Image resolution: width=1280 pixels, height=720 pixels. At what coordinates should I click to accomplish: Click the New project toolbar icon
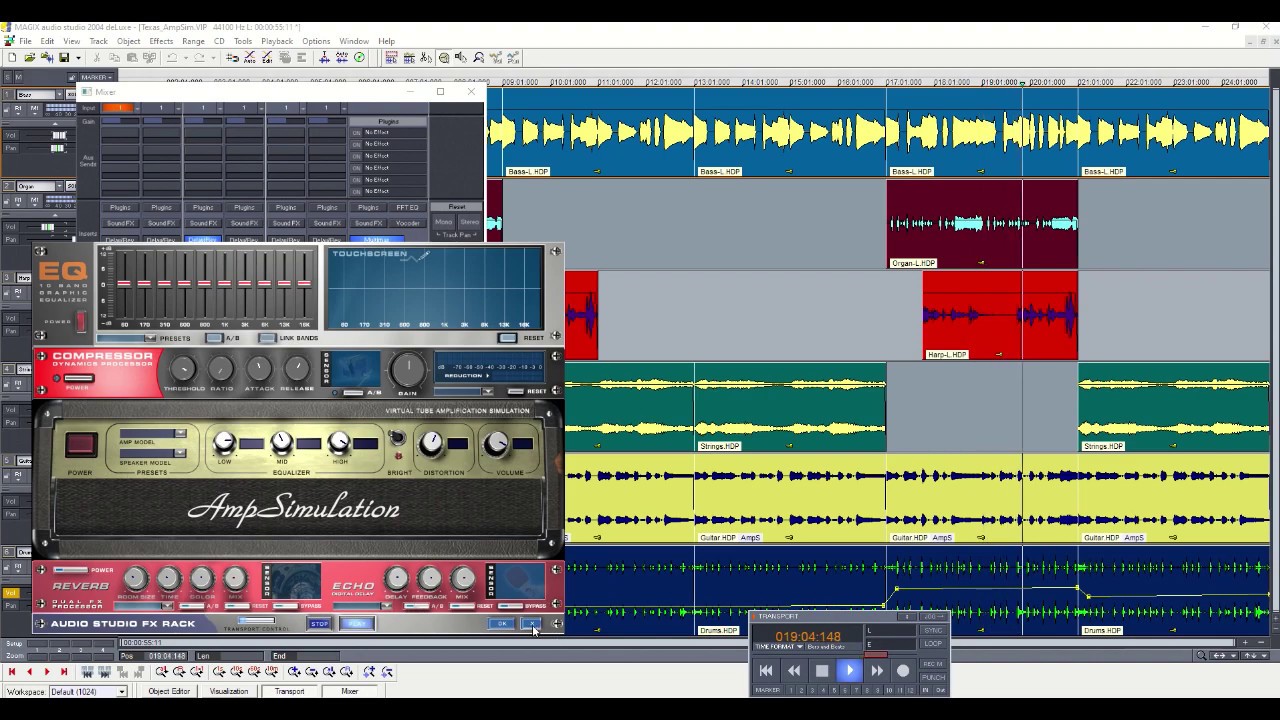click(x=12, y=58)
